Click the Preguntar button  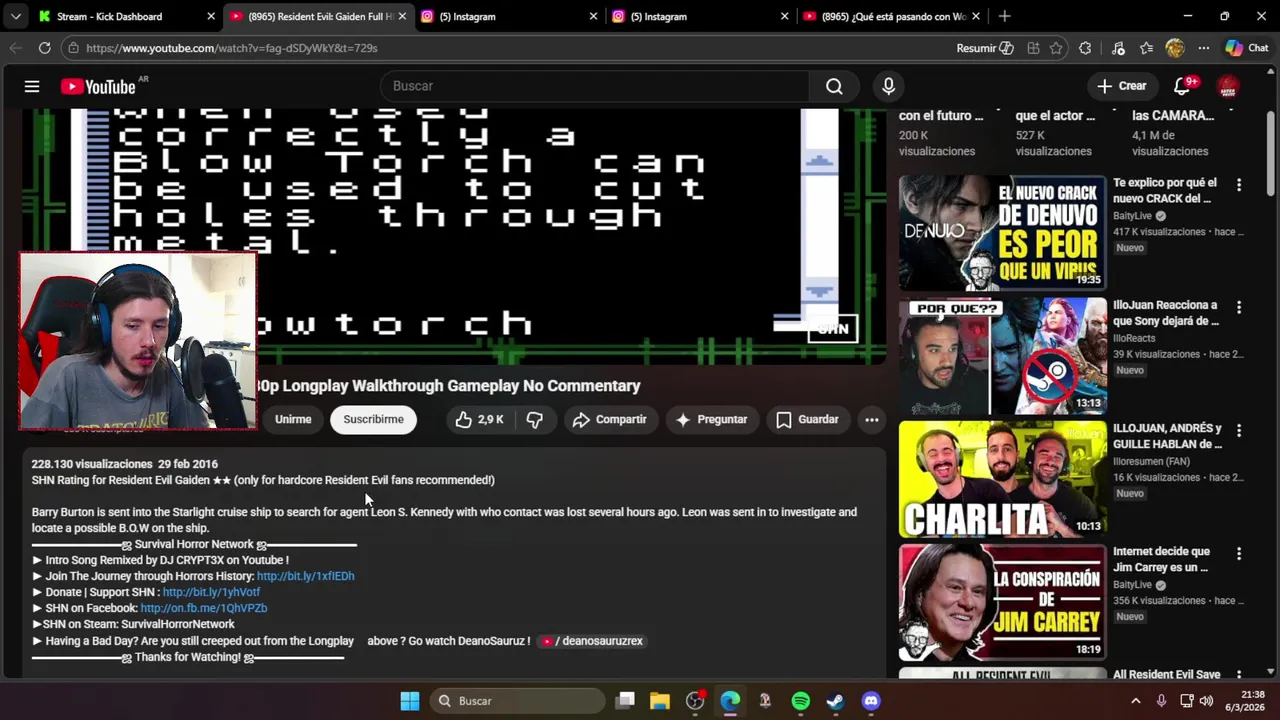tap(712, 420)
